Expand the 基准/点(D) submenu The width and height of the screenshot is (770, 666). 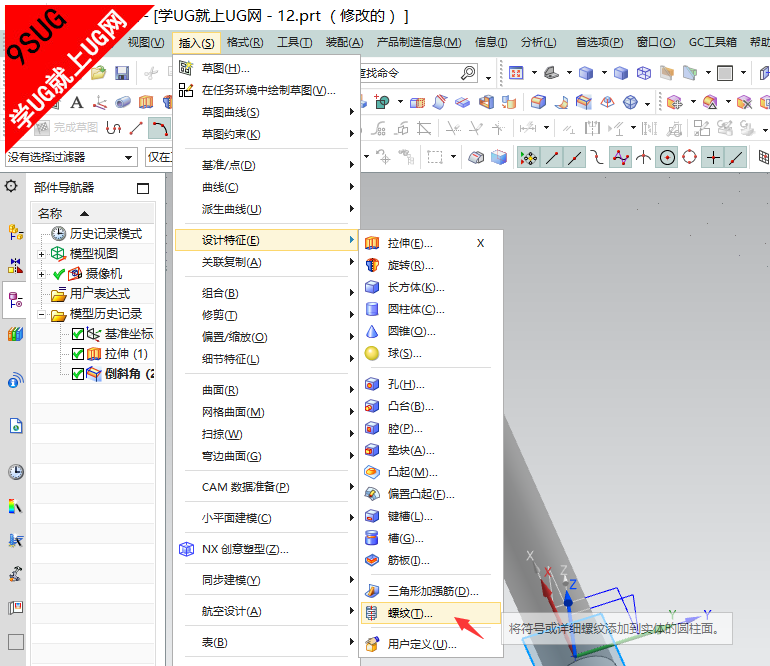(266, 165)
